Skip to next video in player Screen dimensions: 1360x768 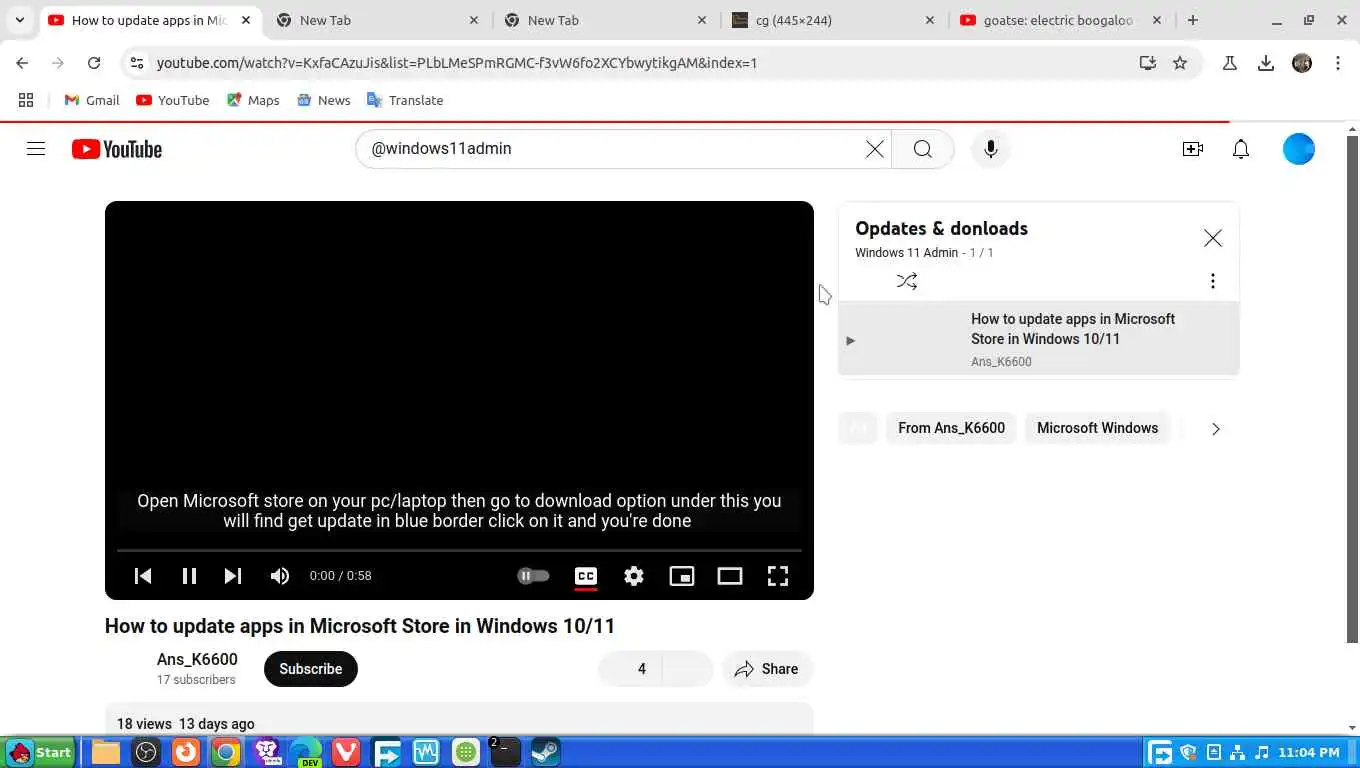click(233, 576)
